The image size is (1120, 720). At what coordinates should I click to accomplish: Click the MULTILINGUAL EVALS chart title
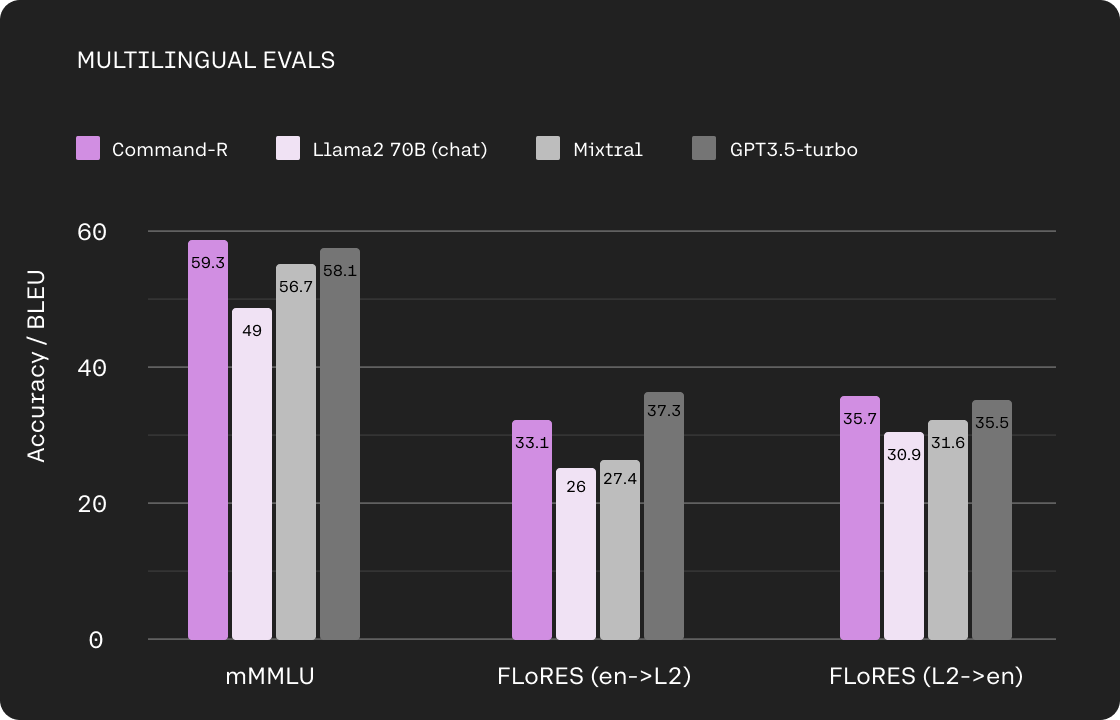[206, 60]
